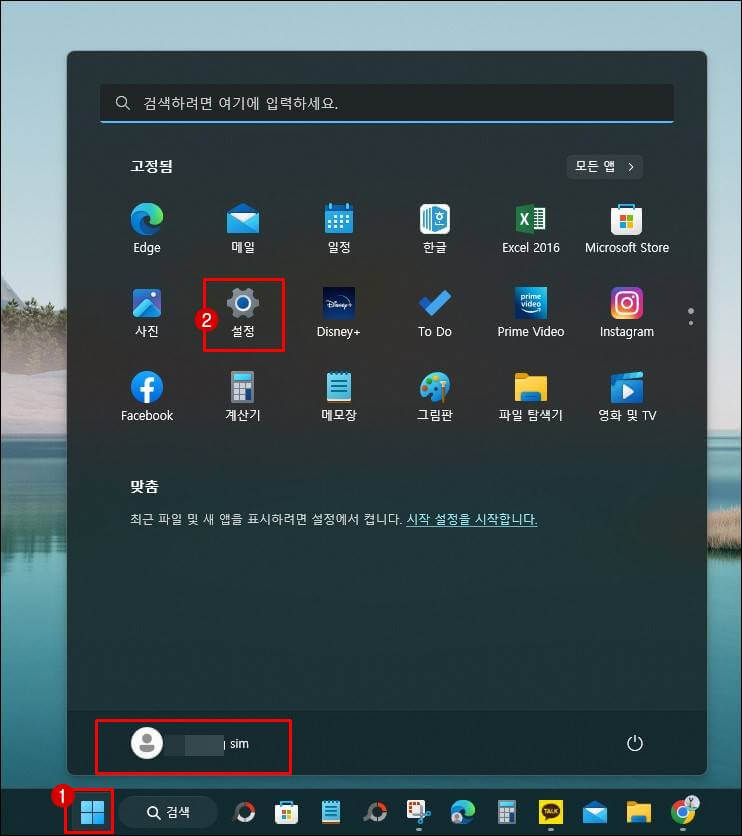
Task: Open the To Do app
Action: (x=434, y=312)
